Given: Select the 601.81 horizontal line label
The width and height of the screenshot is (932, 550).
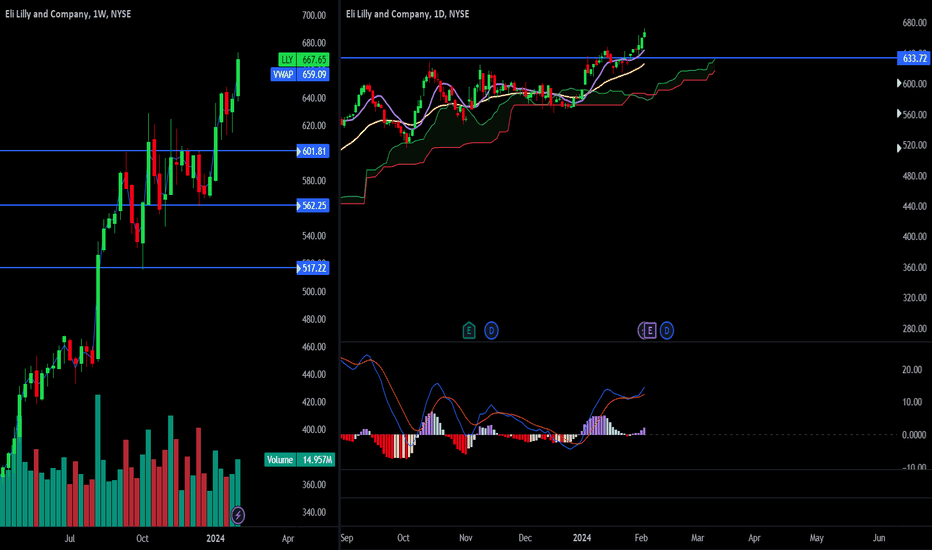Looking at the screenshot, I should click(x=313, y=151).
